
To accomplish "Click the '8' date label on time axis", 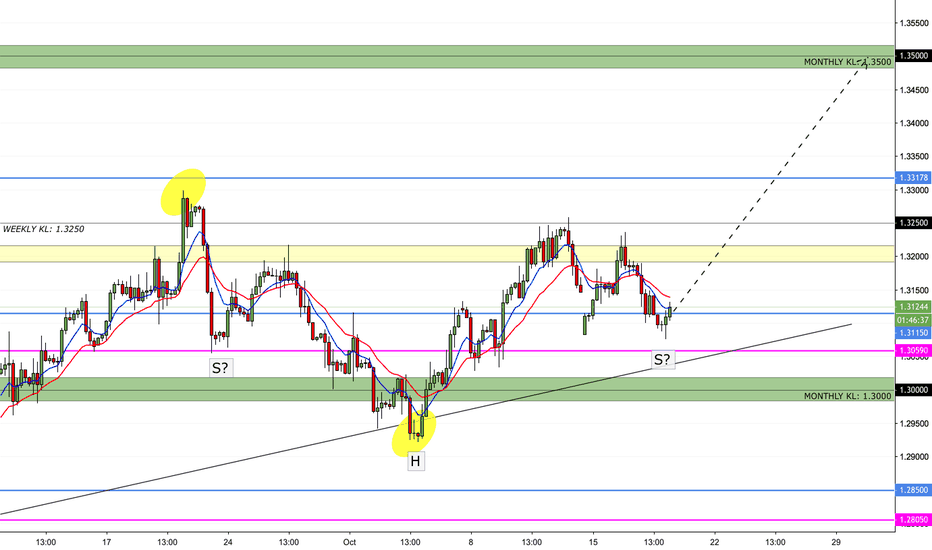I will click(x=471, y=542).
